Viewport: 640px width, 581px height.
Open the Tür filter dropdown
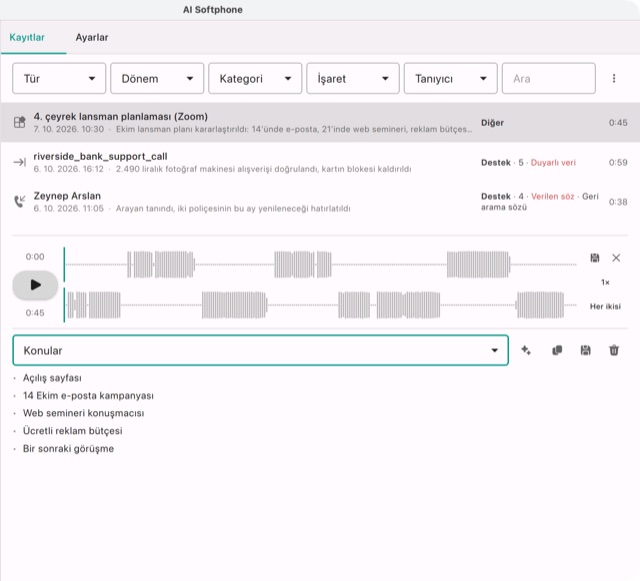click(59, 78)
